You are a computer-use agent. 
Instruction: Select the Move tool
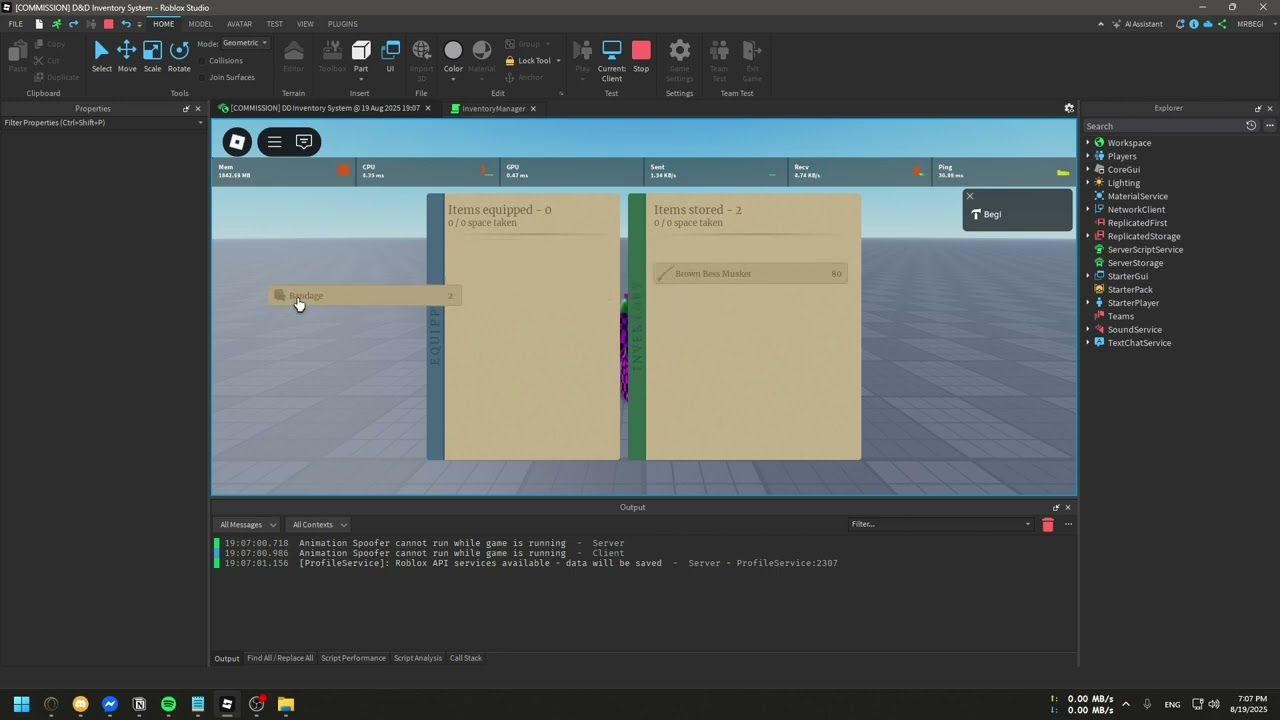pyautogui.click(x=127, y=57)
